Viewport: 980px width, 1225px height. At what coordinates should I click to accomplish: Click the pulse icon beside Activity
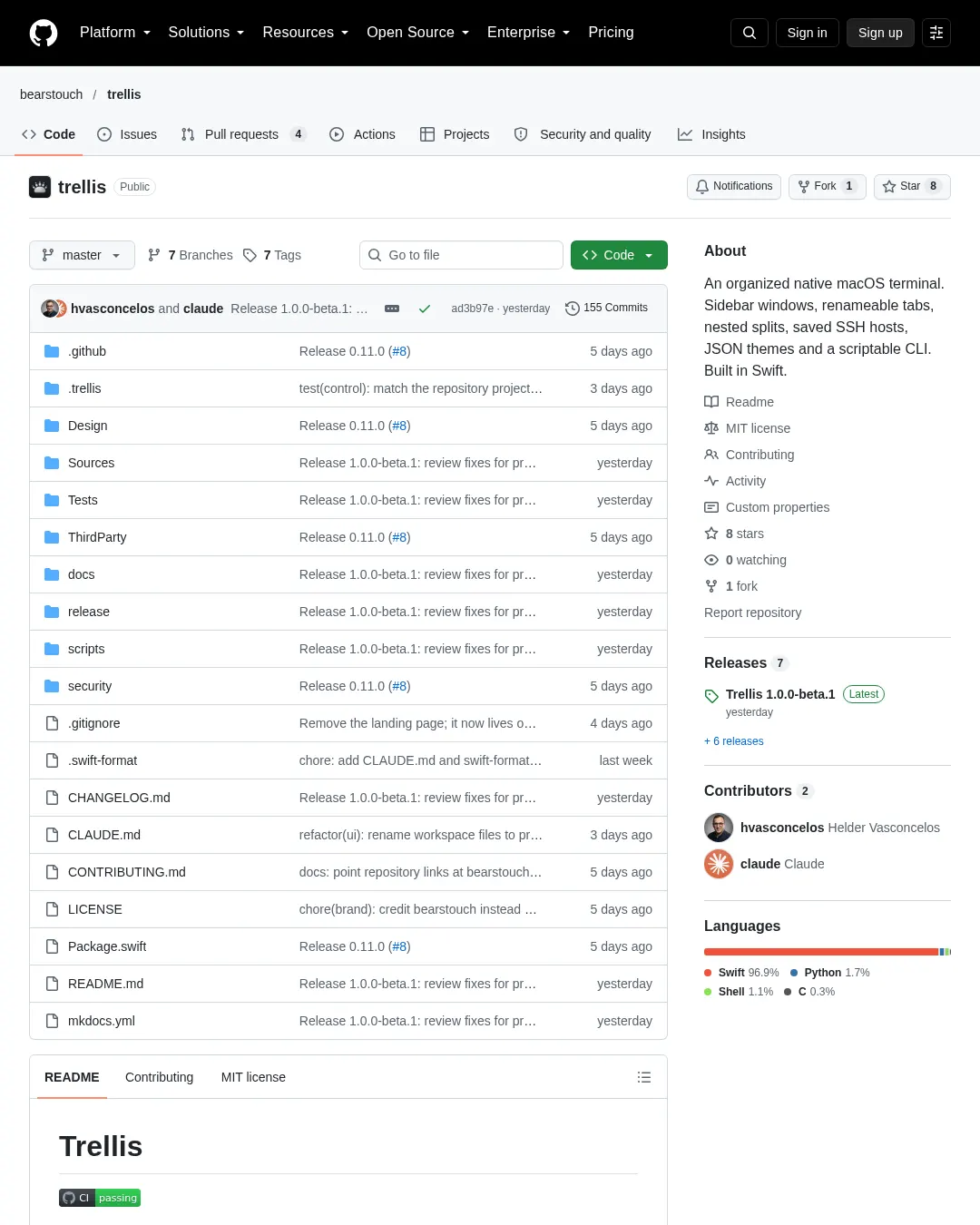pyautogui.click(x=711, y=481)
